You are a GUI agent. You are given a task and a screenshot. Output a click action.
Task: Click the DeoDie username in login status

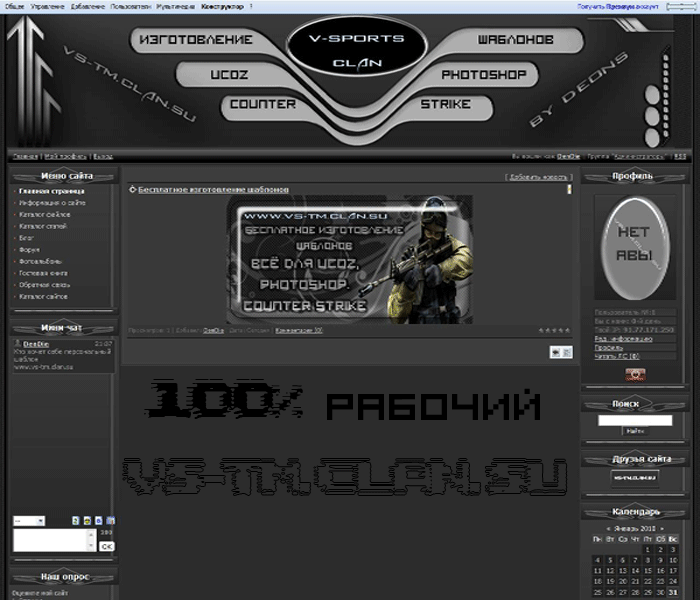click(x=568, y=156)
